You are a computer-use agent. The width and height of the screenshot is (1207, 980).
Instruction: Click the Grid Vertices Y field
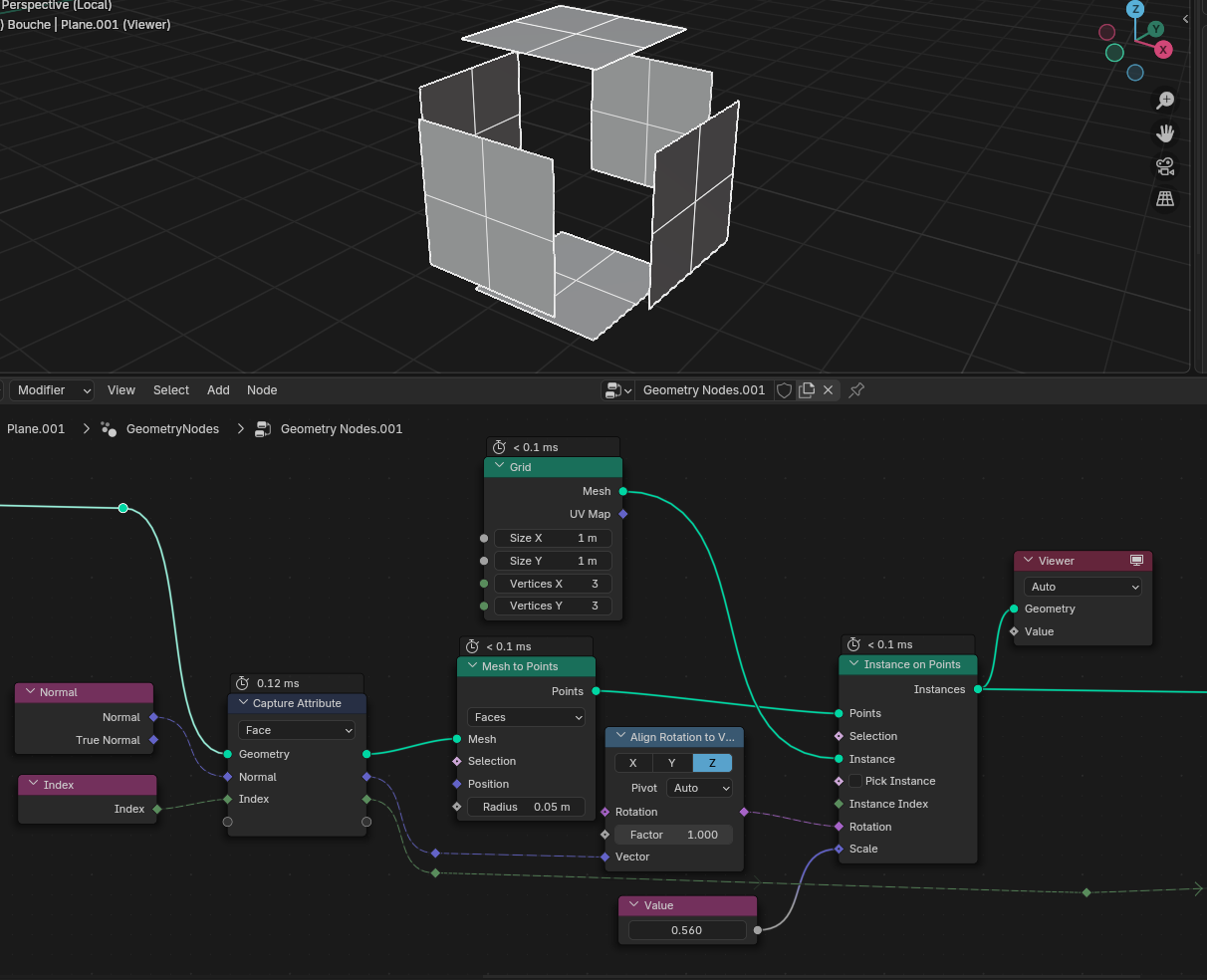(x=553, y=606)
